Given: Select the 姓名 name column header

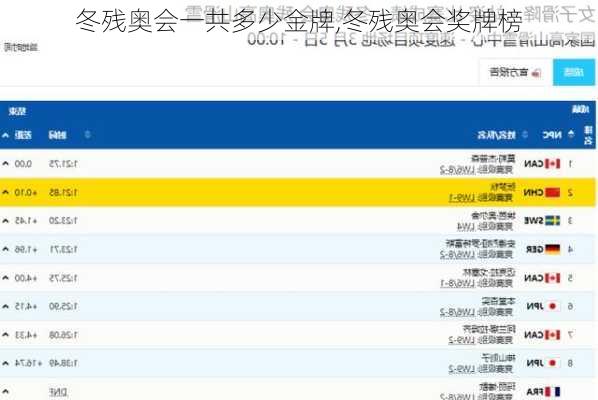Looking at the screenshot, I should pyautogui.click(x=497, y=135).
